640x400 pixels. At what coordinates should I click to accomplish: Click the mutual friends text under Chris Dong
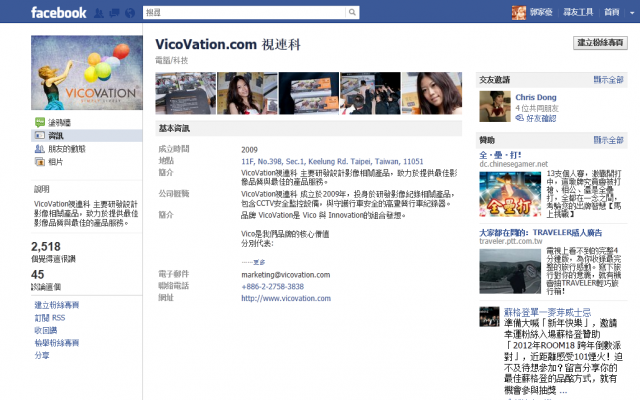coord(537,108)
